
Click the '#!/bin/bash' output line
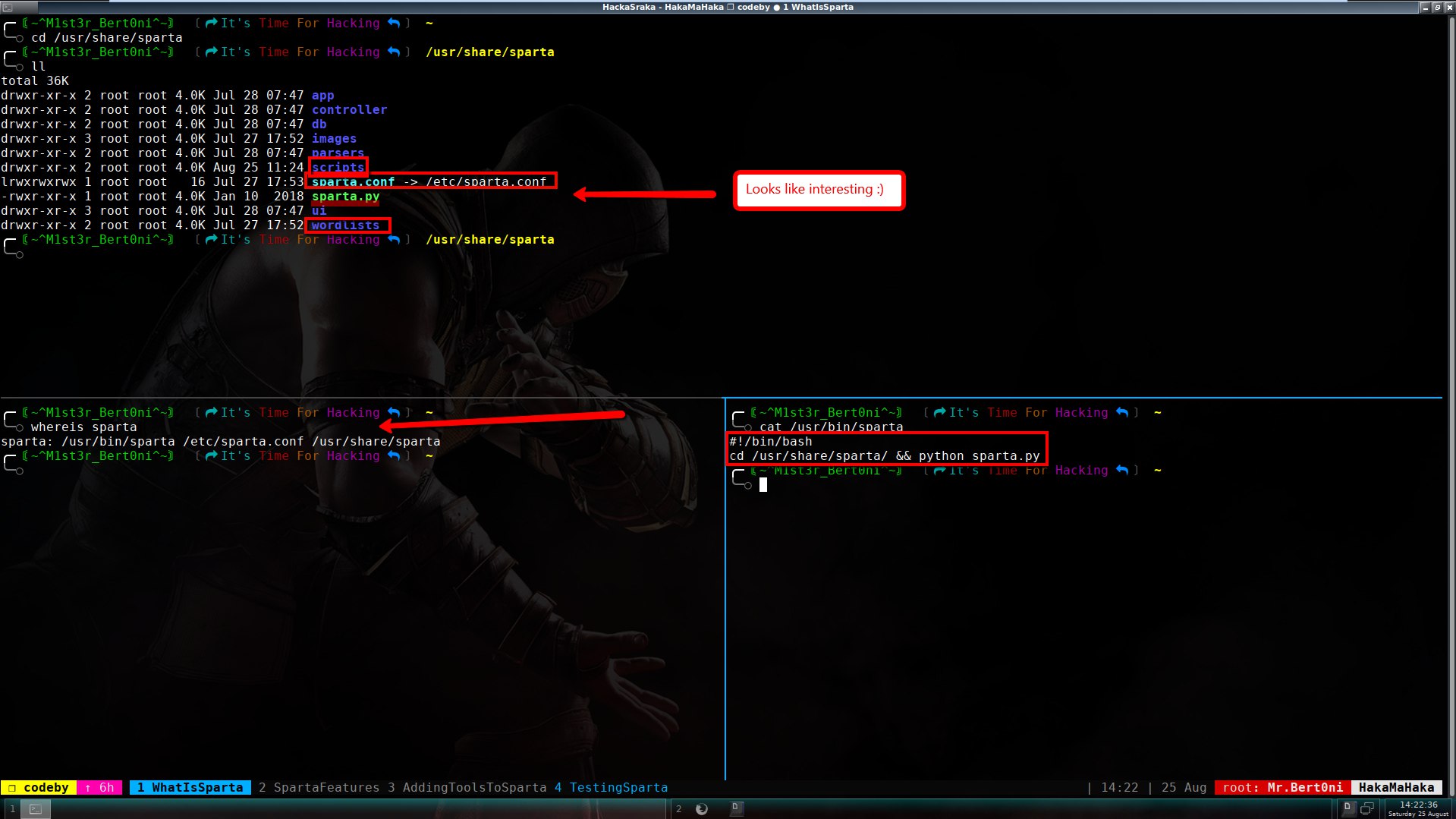[770, 442]
